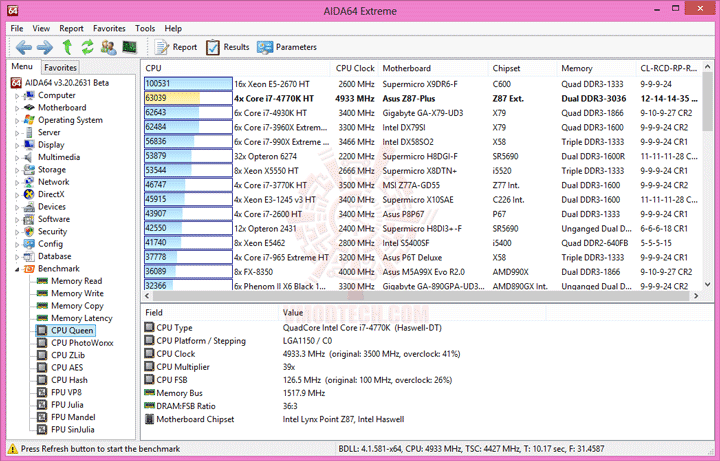Click the Back navigation arrow
The height and width of the screenshot is (461, 720).
pos(23,47)
